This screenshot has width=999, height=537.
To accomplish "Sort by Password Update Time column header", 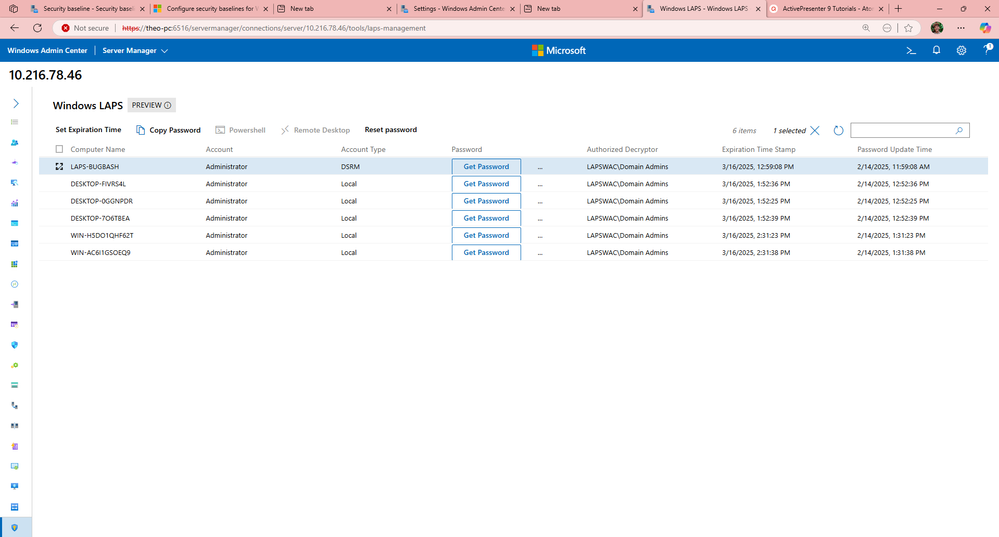I will click(x=895, y=149).
